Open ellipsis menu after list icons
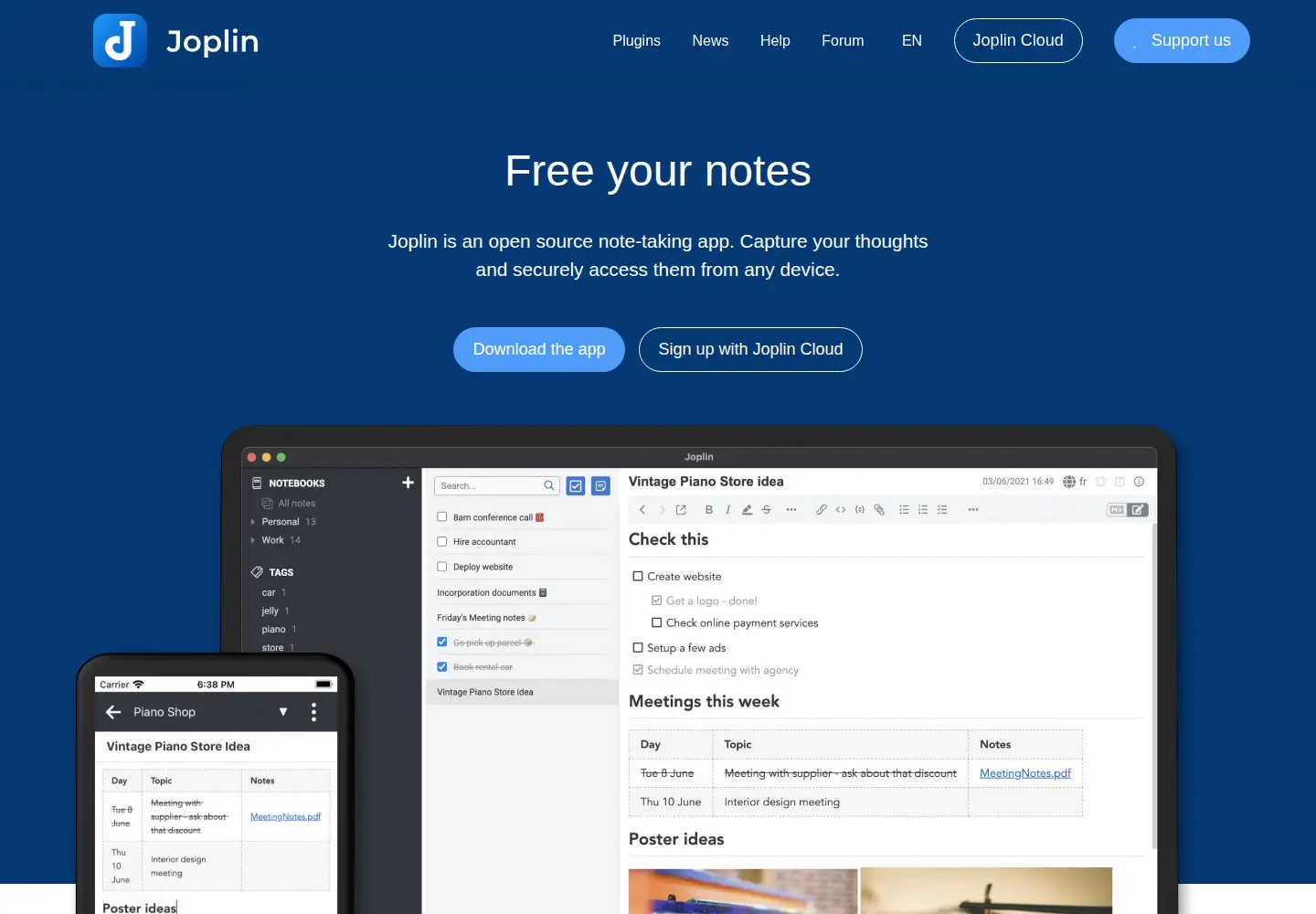Screen dimensions: 1316x914 click(x=973, y=510)
